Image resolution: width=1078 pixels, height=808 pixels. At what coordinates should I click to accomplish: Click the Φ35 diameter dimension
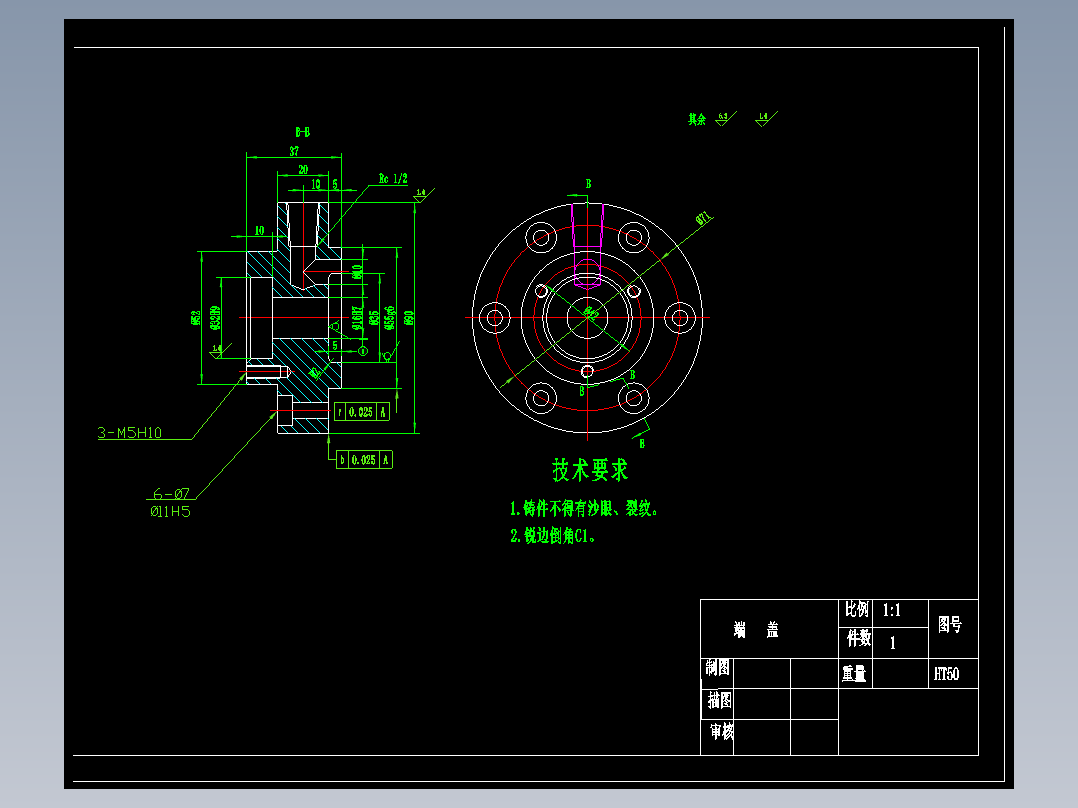374,318
